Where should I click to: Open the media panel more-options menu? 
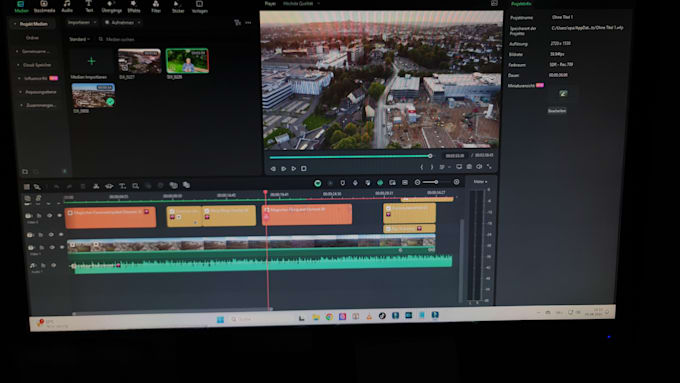pyautogui.click(x=248, y=23)
